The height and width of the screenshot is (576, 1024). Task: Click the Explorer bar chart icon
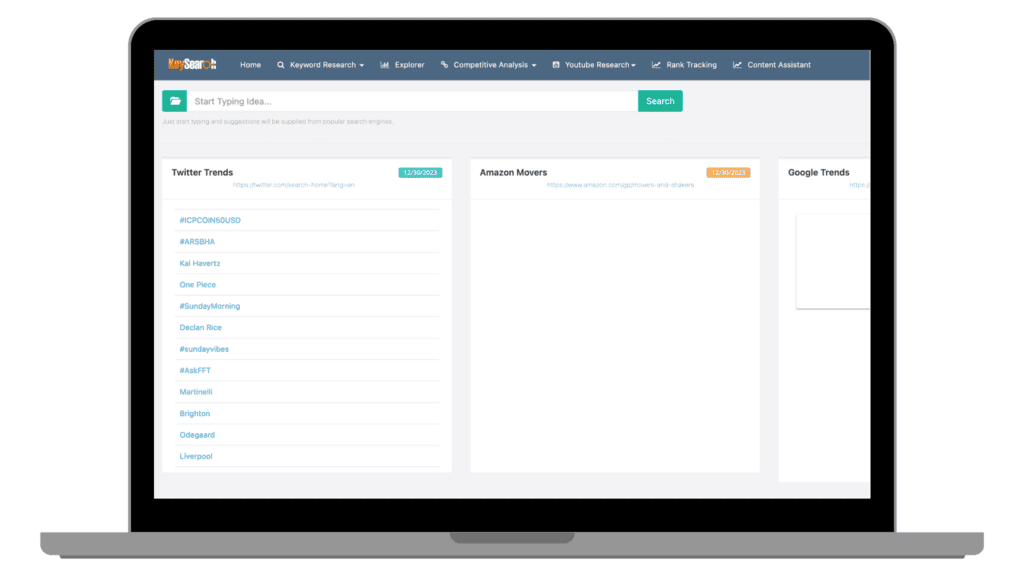[385, 65]
